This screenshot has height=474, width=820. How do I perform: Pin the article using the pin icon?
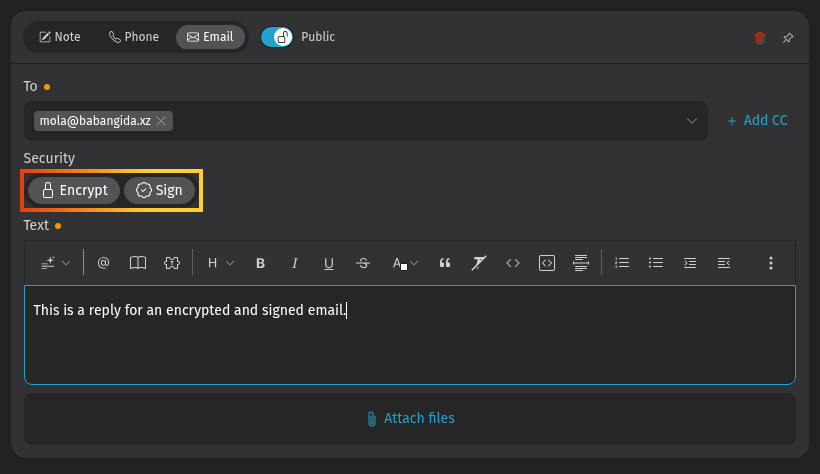(788, 38)
